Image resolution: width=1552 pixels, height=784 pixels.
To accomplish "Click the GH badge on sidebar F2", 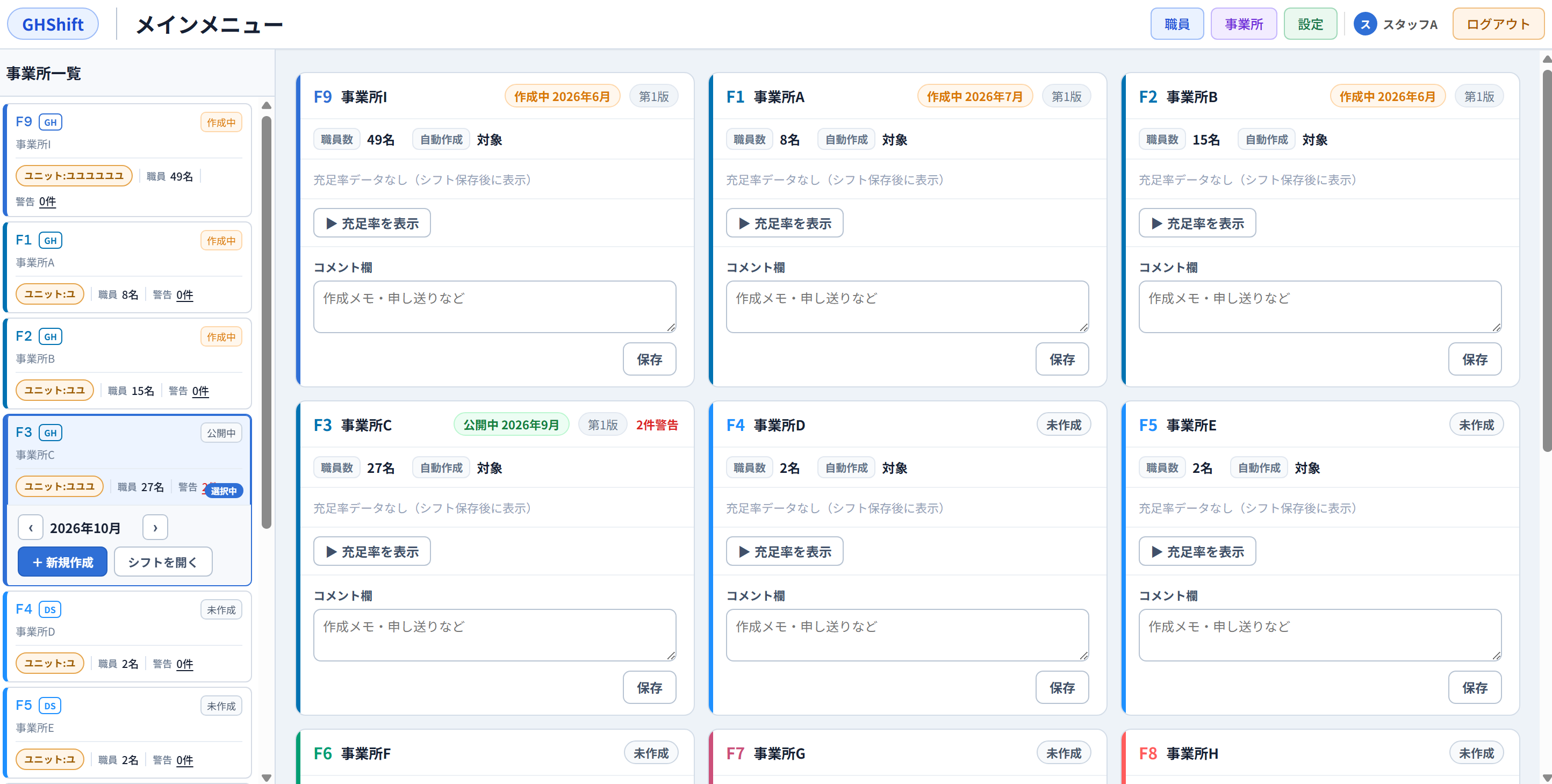I will click(x=50, y=337).
